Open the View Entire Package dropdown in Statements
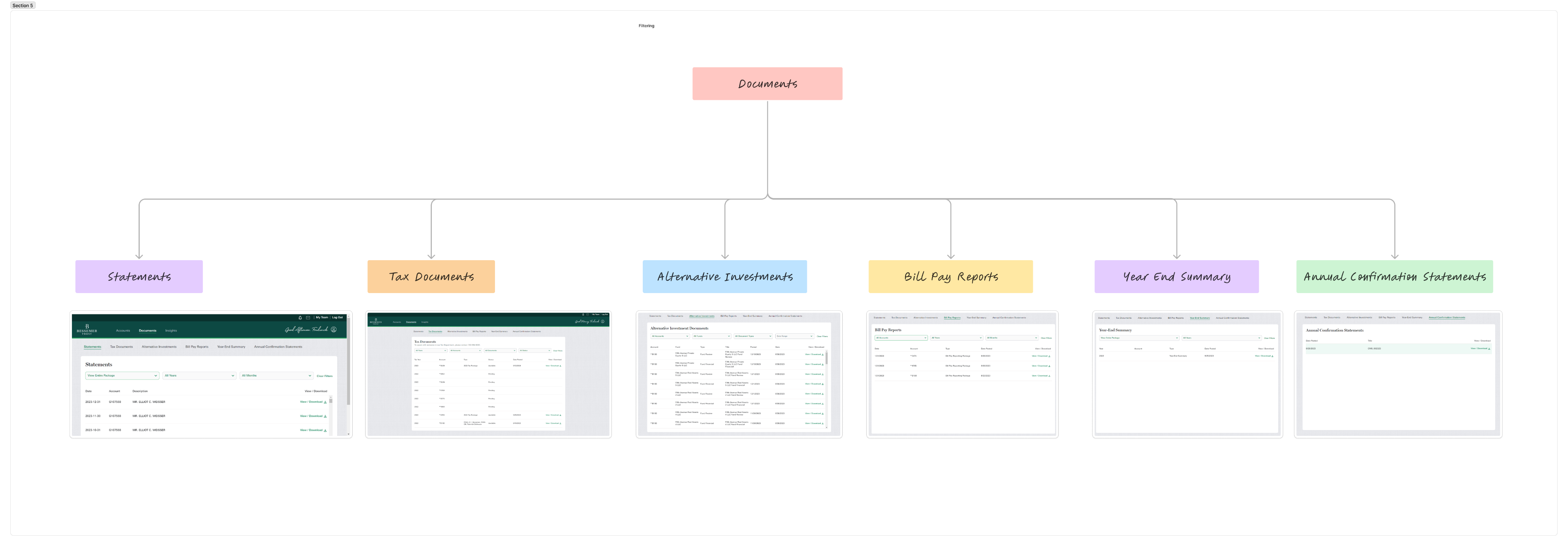 tap(122, 376)
